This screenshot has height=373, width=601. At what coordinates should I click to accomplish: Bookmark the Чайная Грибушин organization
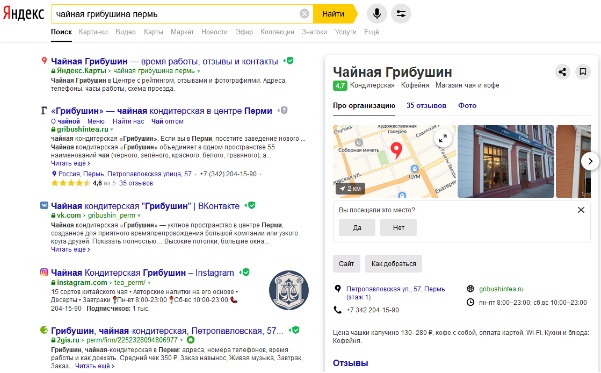pos(583,72)
